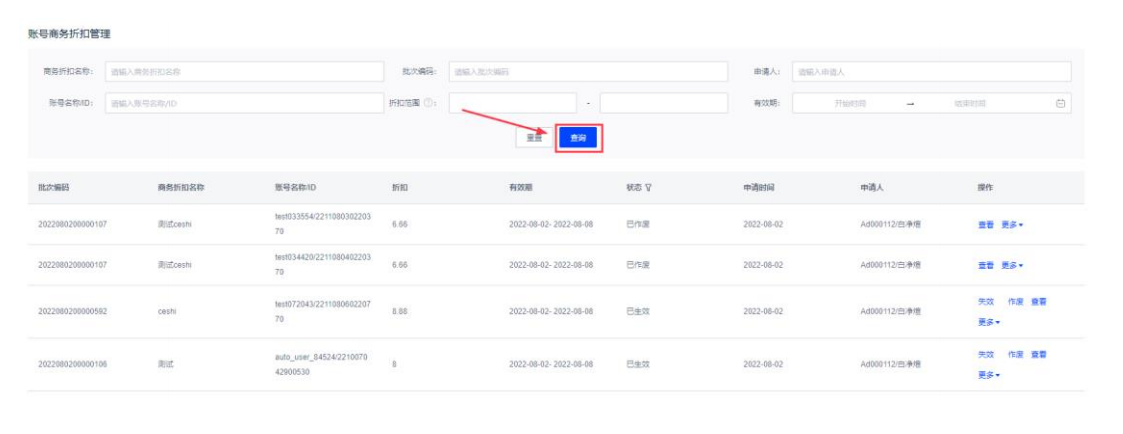Click account cell test033554/221108030220370

323,224
